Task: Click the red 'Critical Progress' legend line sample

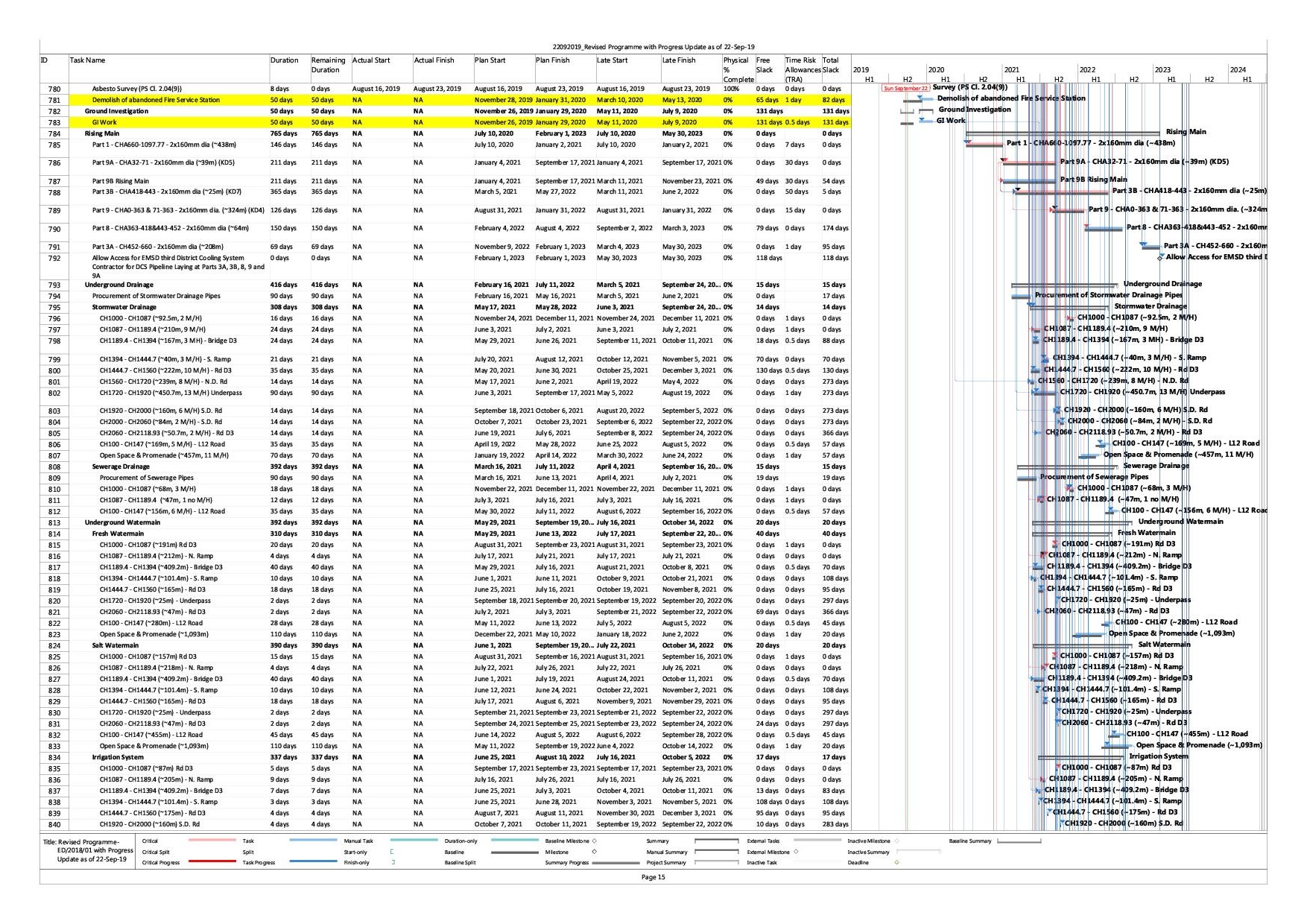Action: pyautogui.click(x=212, y=862)
